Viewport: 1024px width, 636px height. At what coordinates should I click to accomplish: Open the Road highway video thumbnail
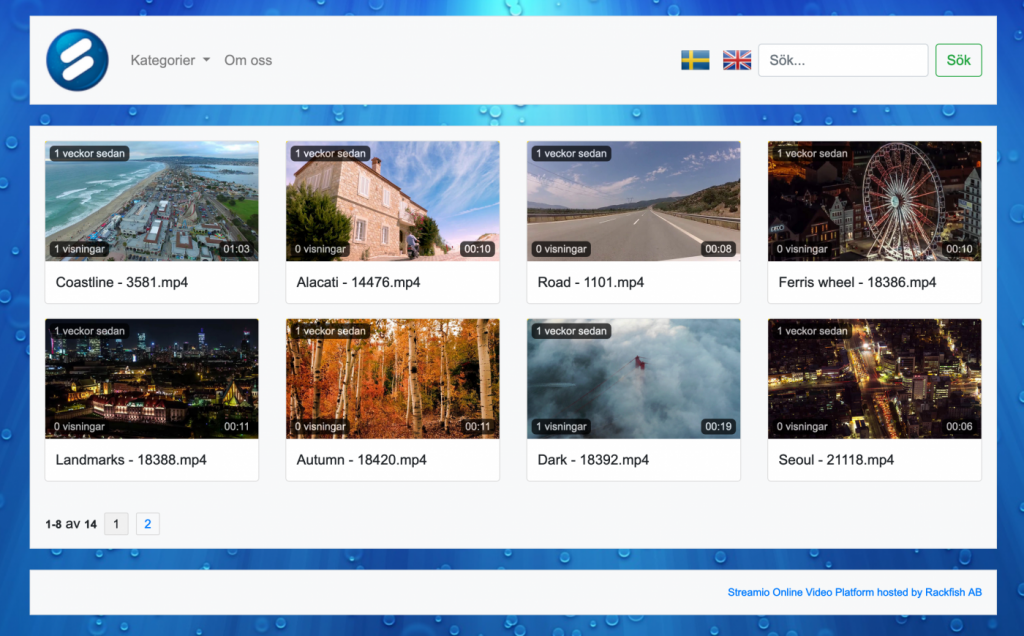tap(633, 201)
